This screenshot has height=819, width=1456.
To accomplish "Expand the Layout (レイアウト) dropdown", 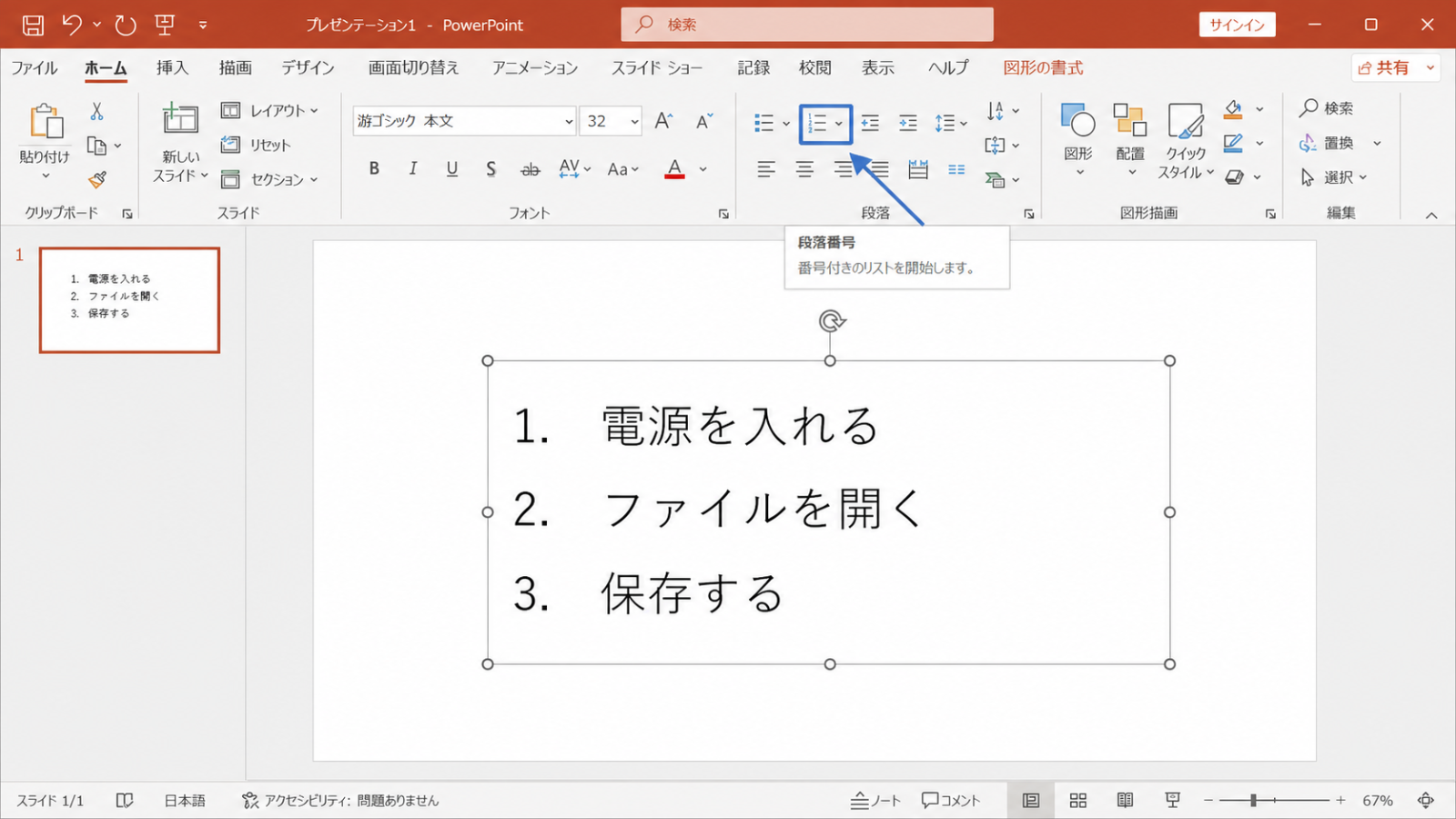I will click(x=313, y=111).
